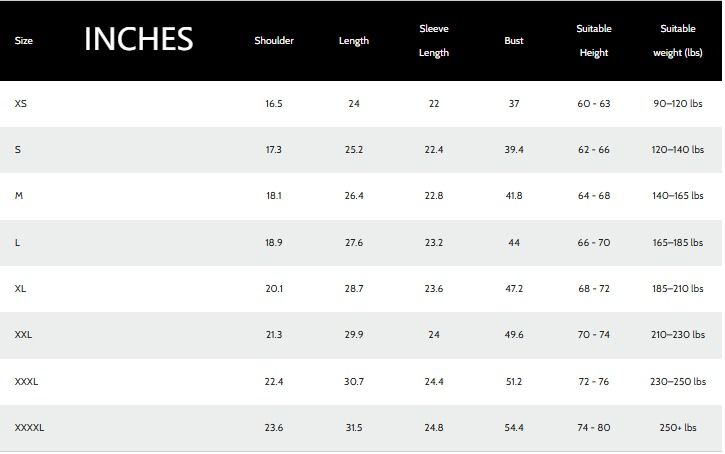Click the XXL size label
Image resolution: width=725 pixels, height=454 pixels.
pyautogui.click(x=24, y=335)
